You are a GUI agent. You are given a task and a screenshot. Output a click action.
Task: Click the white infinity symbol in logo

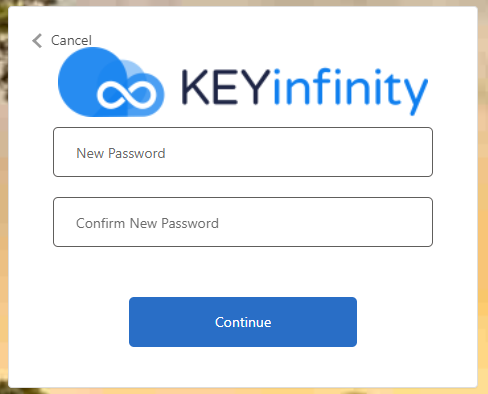pos(127,94)
